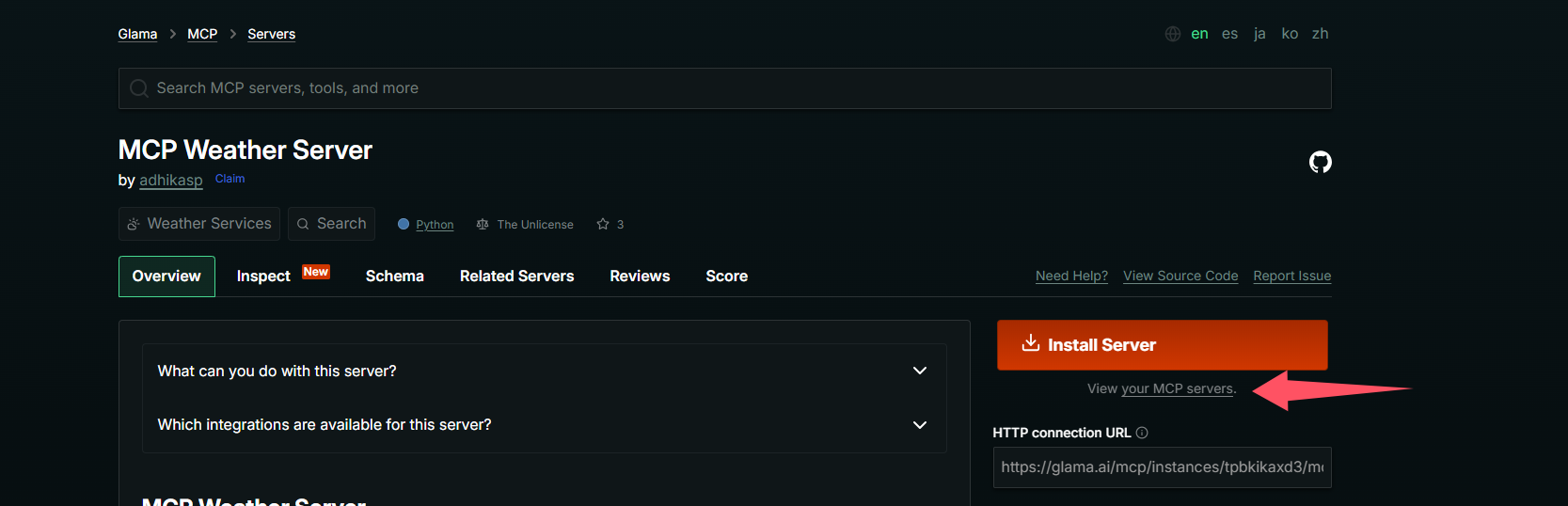
Task: Open the Inspect tab
Action: tap(263, 276)
